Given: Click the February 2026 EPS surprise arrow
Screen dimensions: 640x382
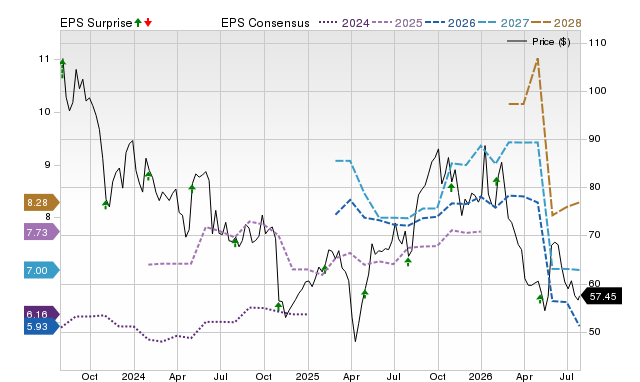Looking at the screenshot, I should (496, 181).
